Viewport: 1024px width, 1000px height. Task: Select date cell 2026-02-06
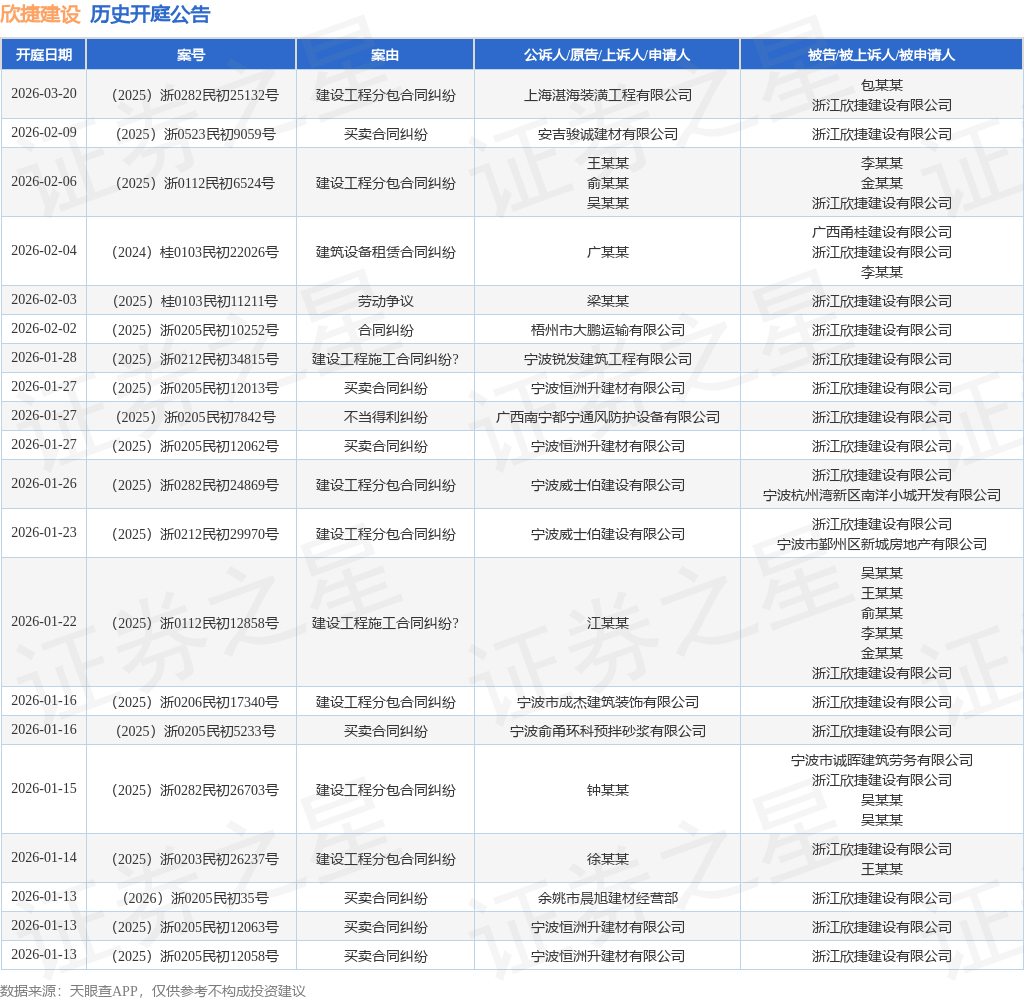44,182
